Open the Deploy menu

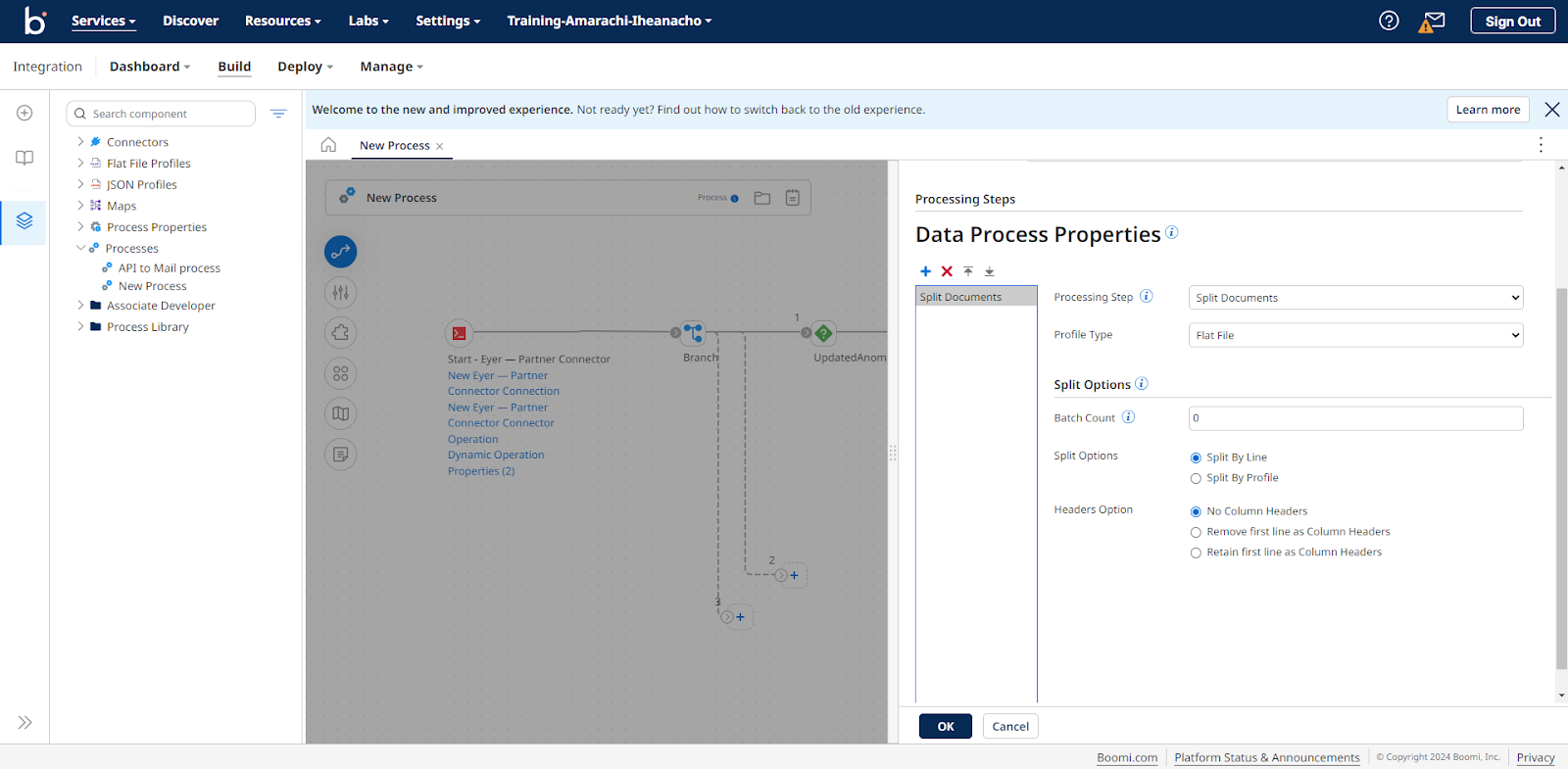pyautogui.click(x=305, y=67)
